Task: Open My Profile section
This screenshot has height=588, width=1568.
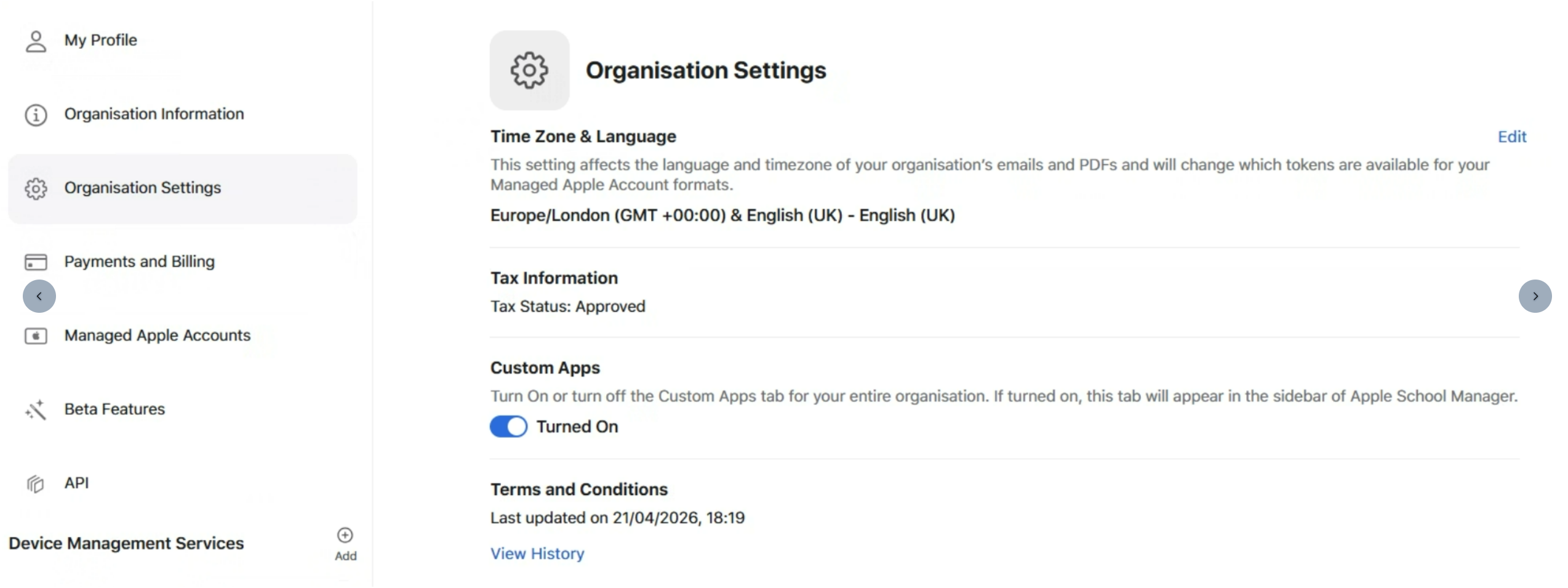Action: pos(101,40)
